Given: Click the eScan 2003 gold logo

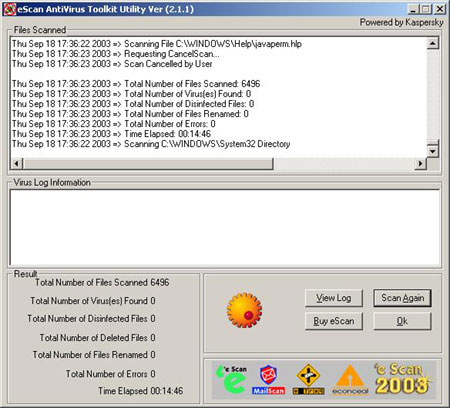Looking at the screenshot, I should tap(402, 379).
